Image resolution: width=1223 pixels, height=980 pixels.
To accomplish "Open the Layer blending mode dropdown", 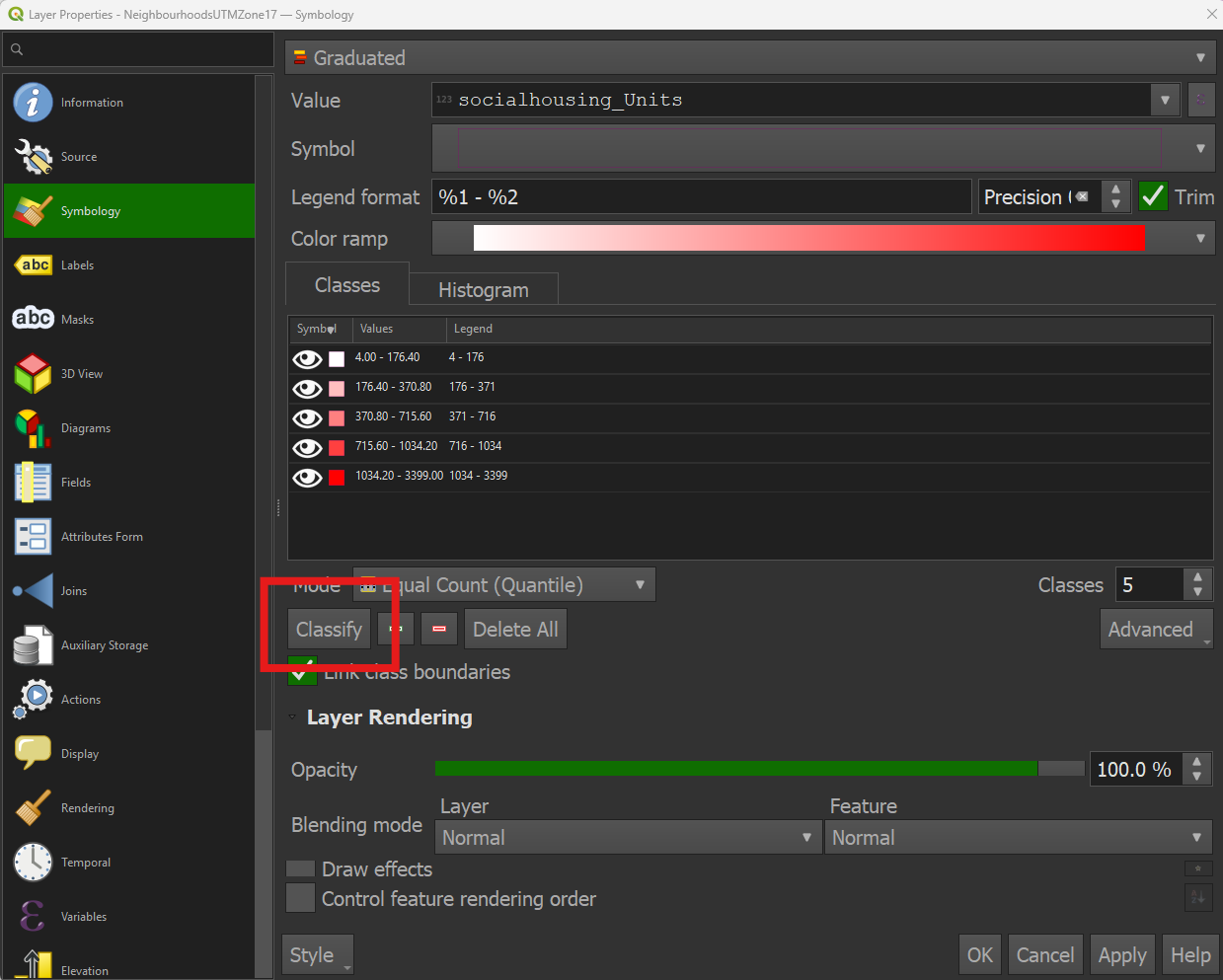I will pyautogui.click(x=629, y=838).
